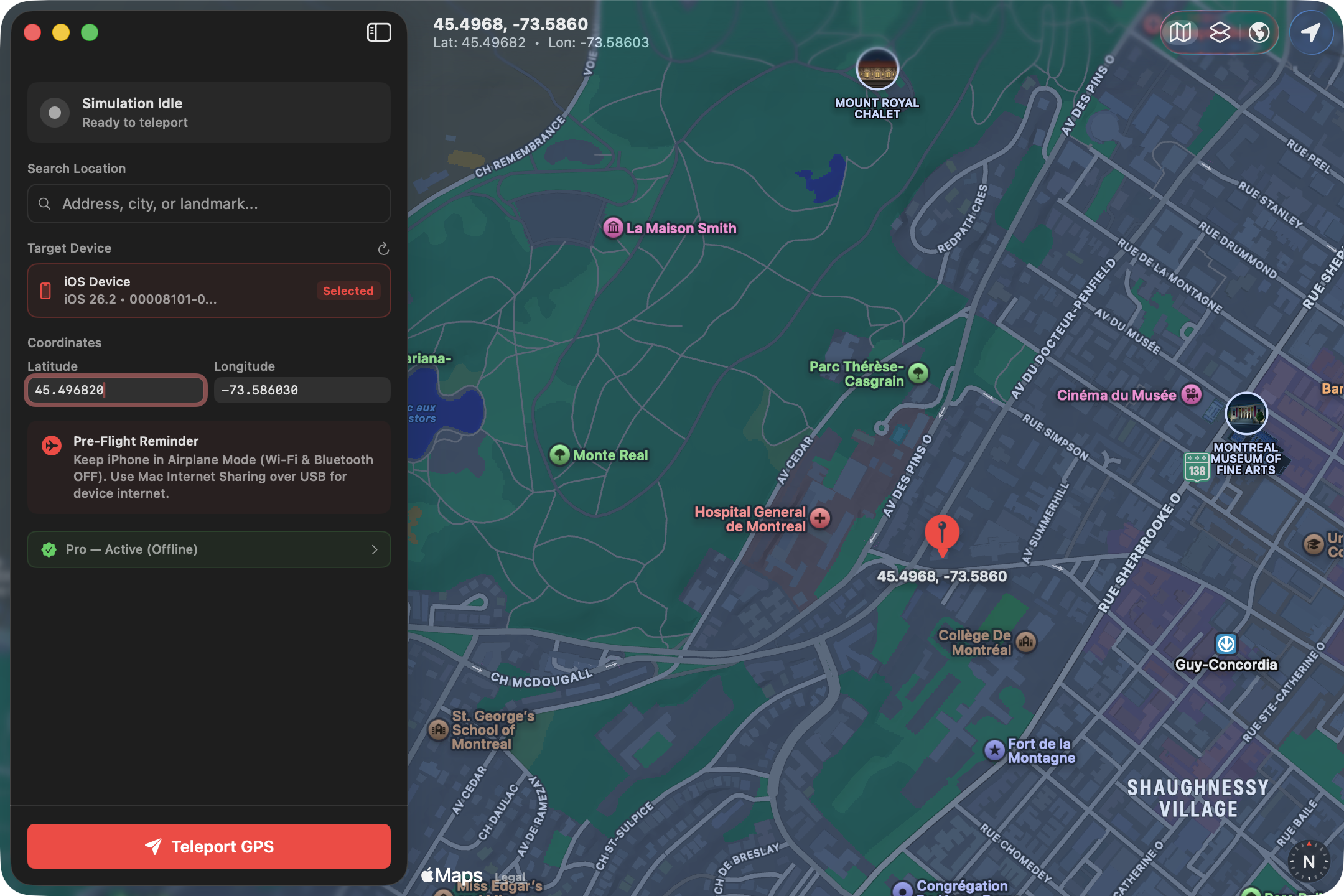The image size is (1344, 896).
Task: Select the globe satellite view icon
Action: 1259,32
